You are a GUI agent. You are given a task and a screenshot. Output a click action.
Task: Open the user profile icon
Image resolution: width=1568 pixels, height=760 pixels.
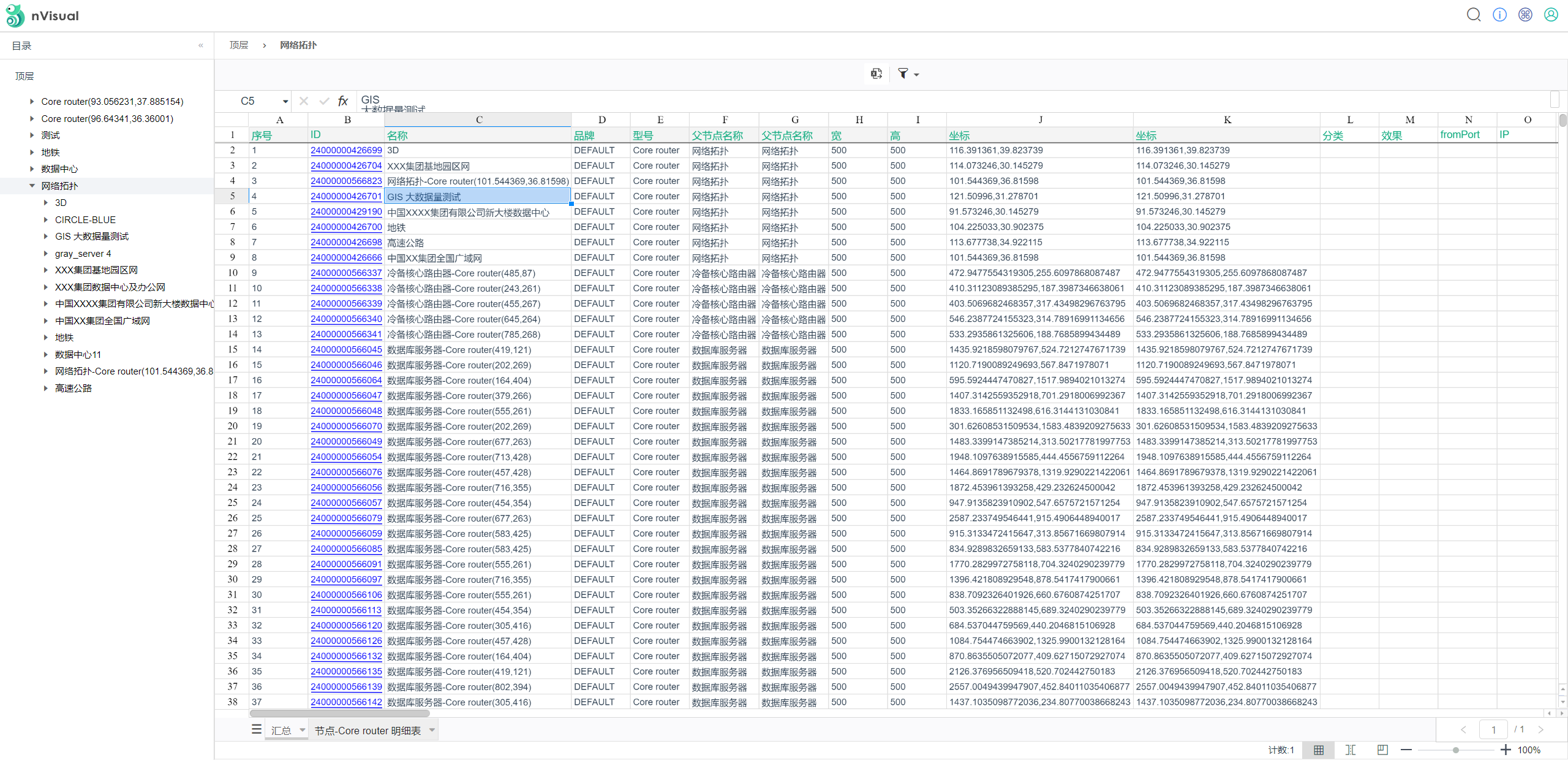(x=1551, y=15)
